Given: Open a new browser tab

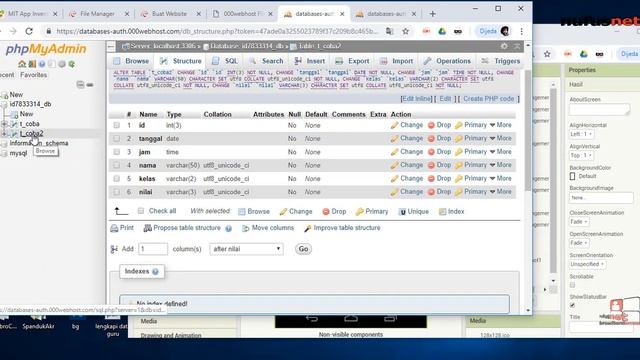Looking at the screenshot, I should [x=433, y=14].
